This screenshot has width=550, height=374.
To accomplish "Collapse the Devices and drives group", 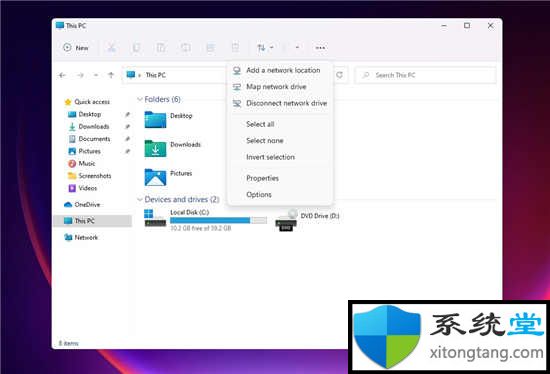I will click(140, 199).
